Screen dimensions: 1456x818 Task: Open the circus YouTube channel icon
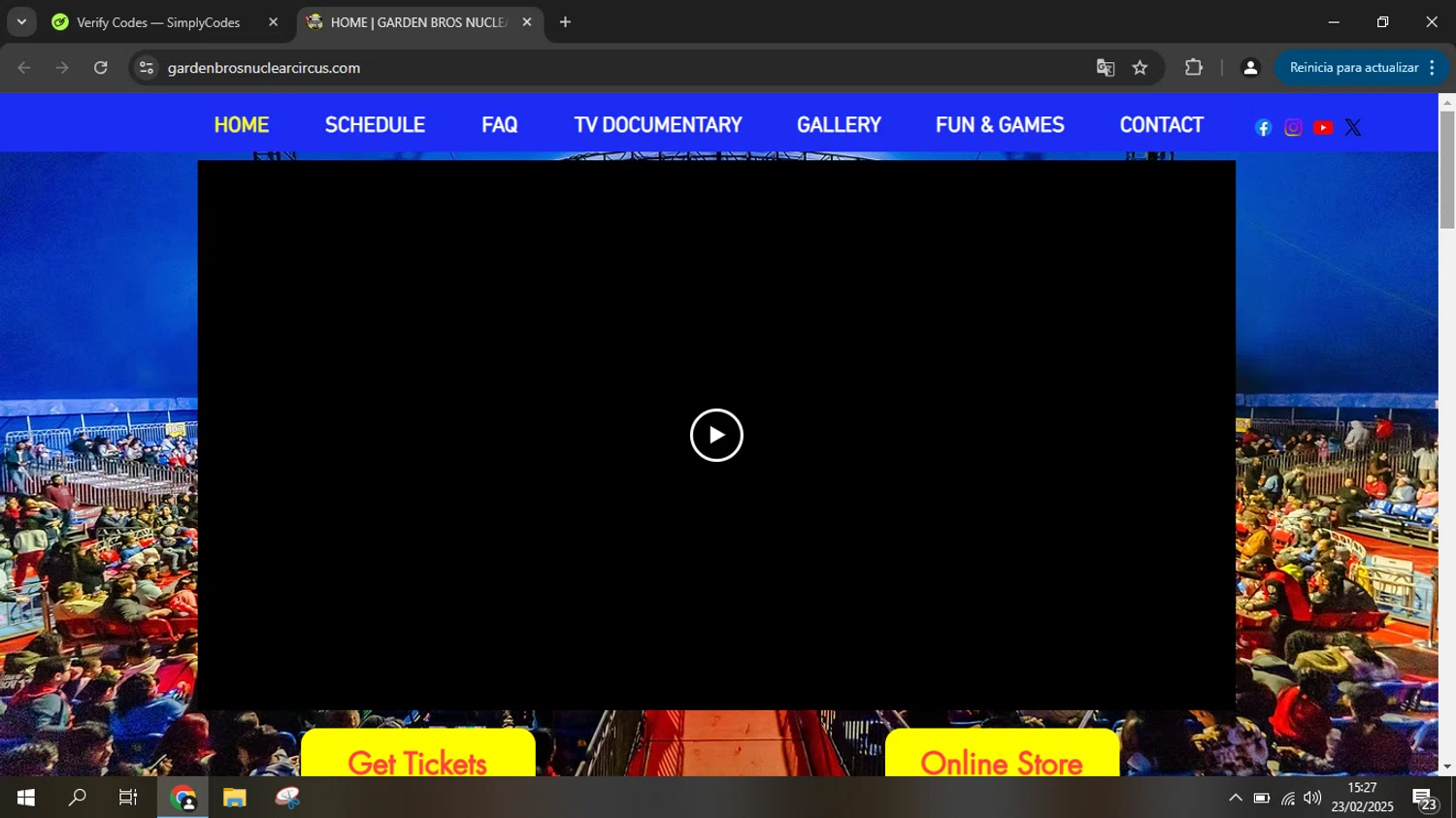click(x=1323, y=128)
